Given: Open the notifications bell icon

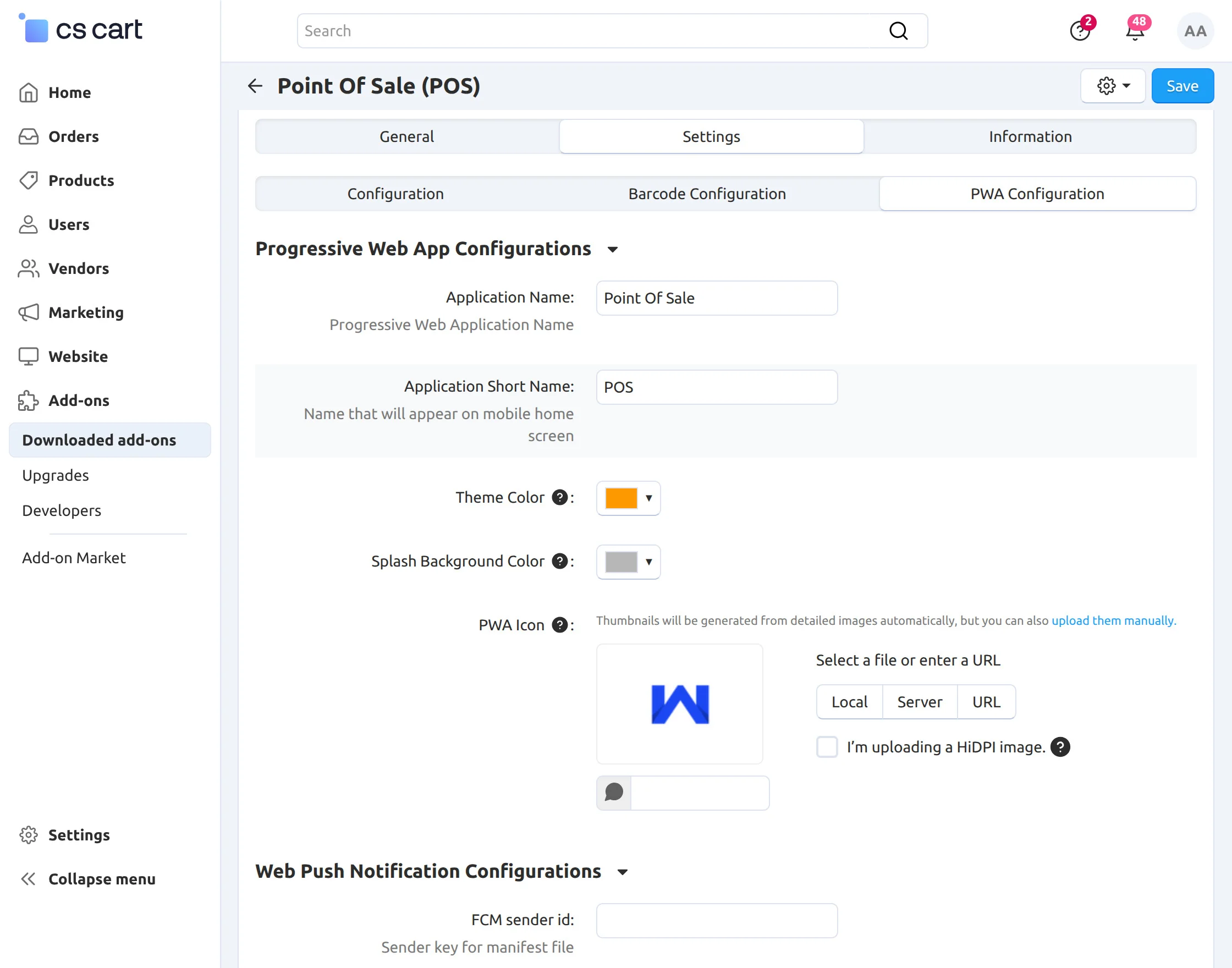Looking at the screenshot, I should point(1135,31).
